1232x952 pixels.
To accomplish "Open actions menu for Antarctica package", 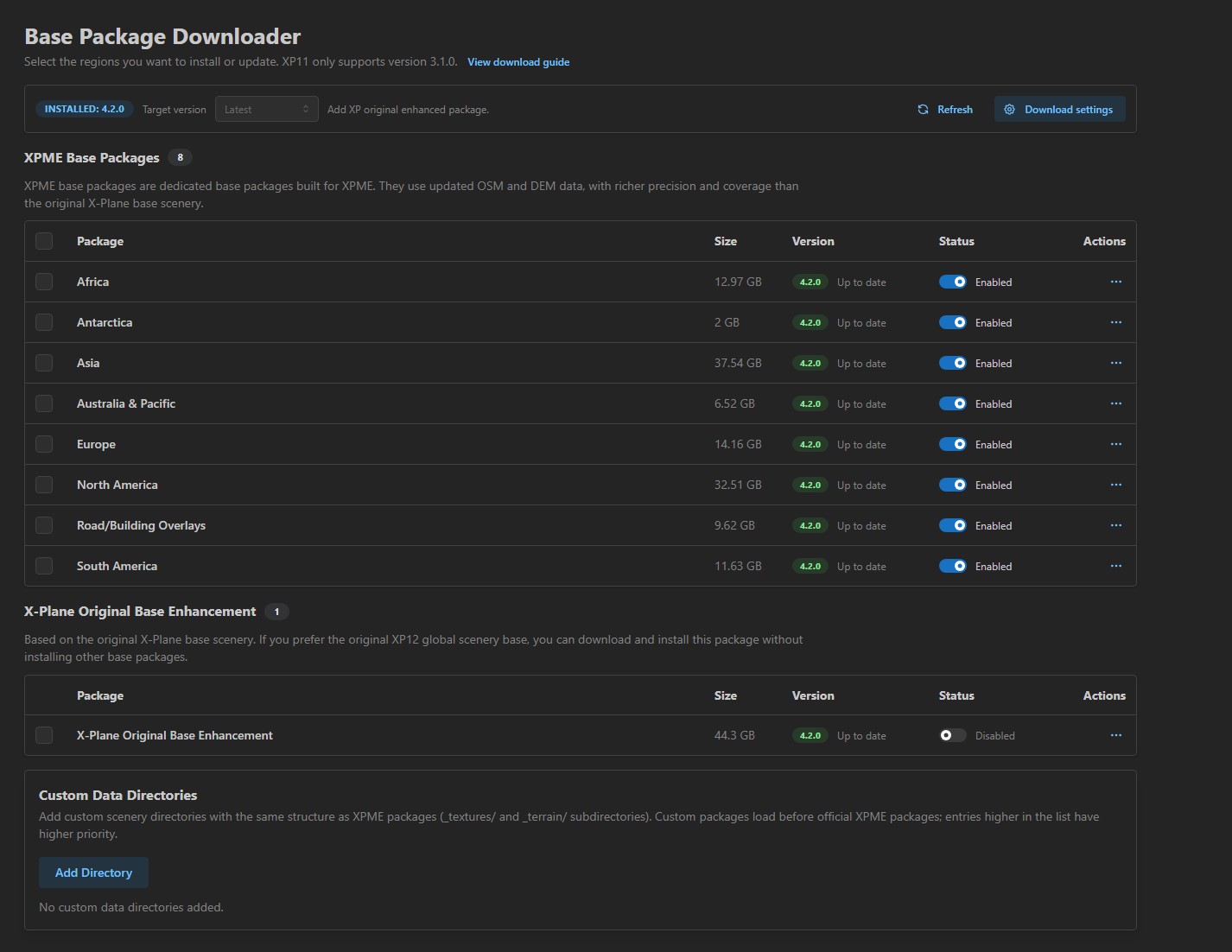I will point(1115,322).
